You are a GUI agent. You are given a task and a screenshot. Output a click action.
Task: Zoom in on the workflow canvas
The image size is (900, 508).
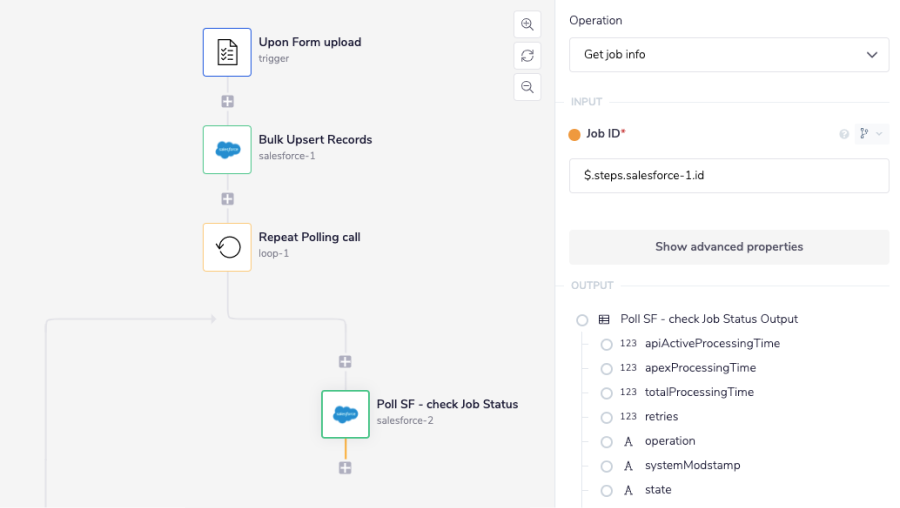tap(527, 25)
